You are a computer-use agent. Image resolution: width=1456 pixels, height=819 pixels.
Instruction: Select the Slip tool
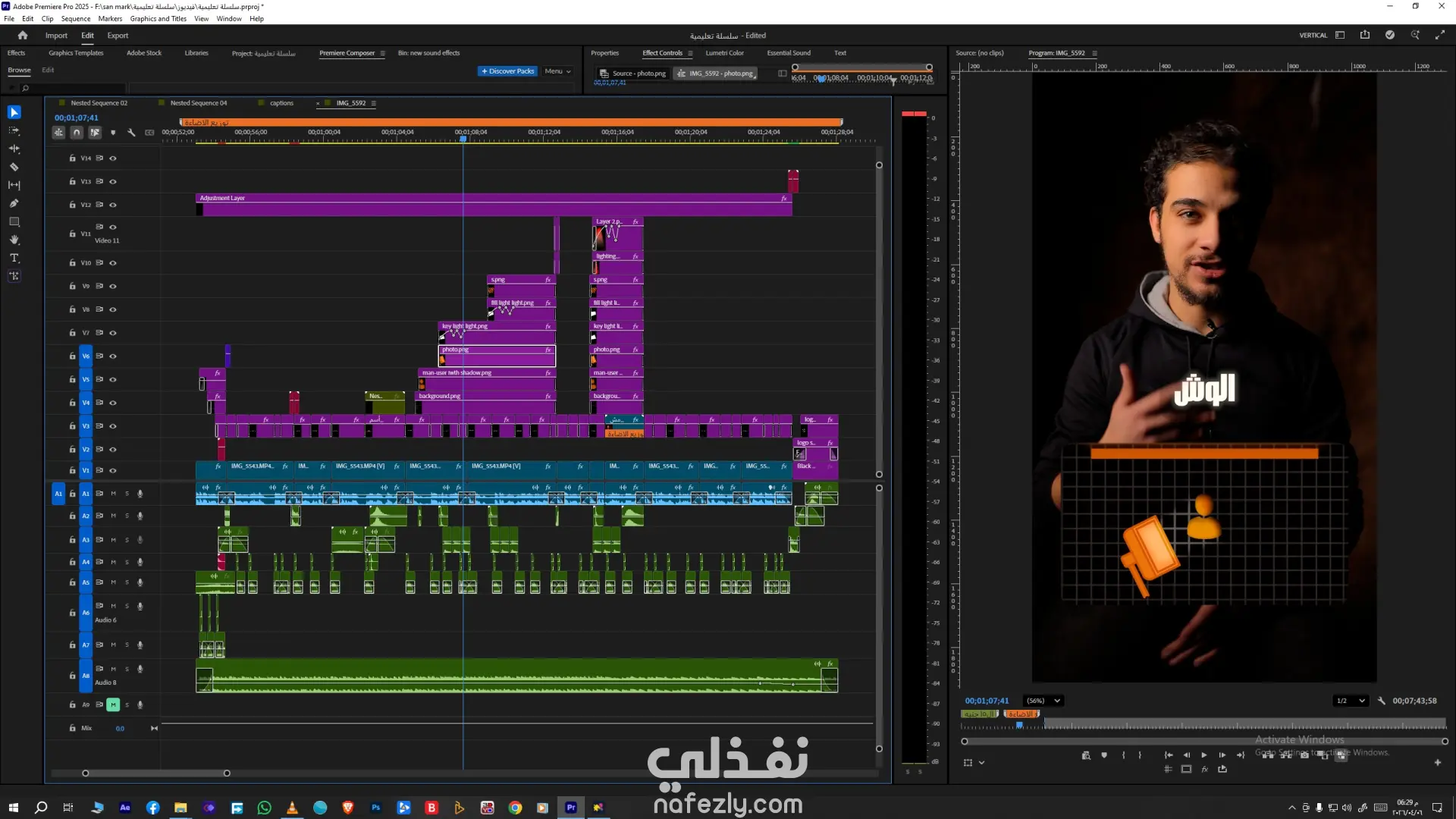(14, 185)
